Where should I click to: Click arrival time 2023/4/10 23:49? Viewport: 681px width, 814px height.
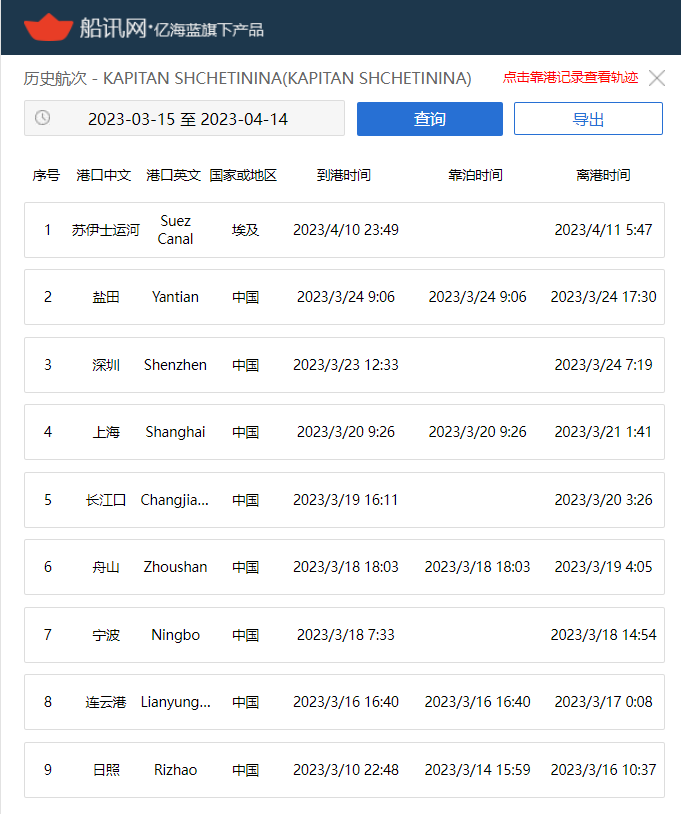point(346,230)
